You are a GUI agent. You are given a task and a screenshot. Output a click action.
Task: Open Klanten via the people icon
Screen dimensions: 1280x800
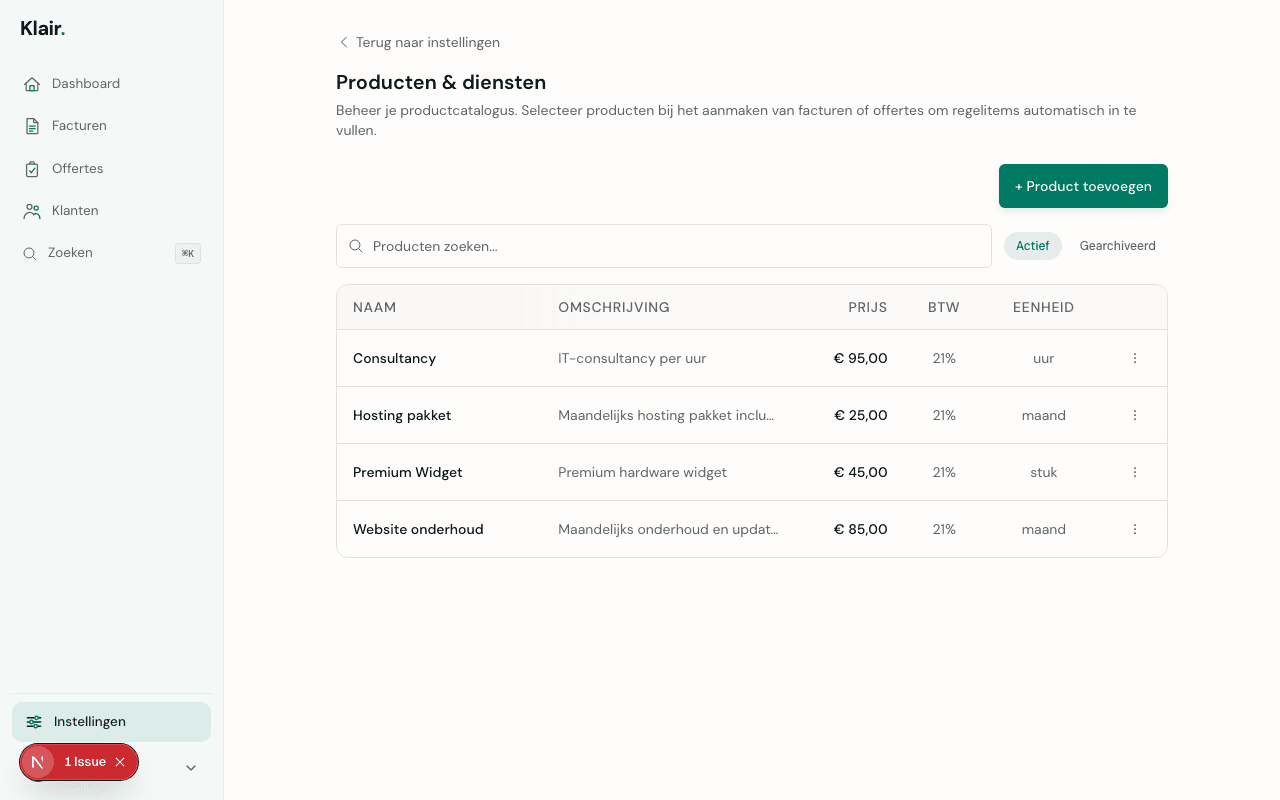coord(31,210)
